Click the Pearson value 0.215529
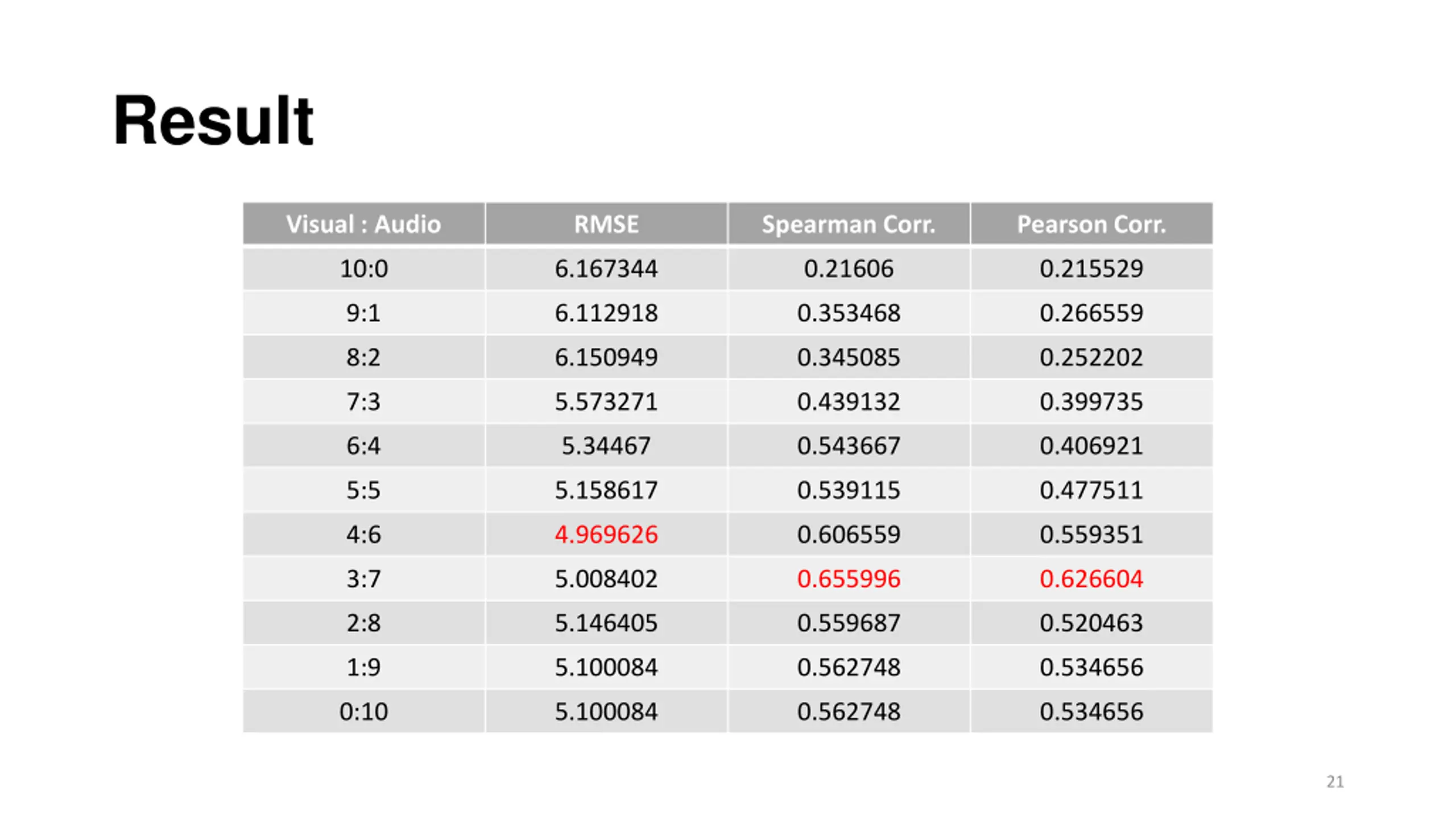Viewport: 1456px width, 819px height. click(1091, 268)
